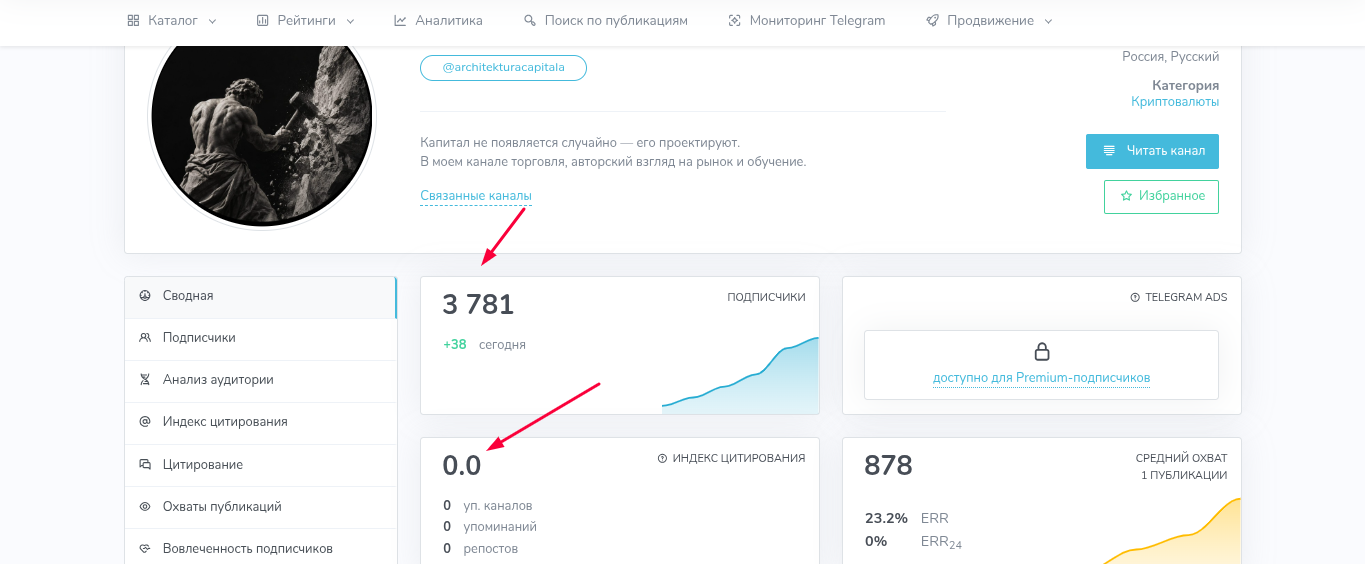Click the padlock icon in Telegram Ads

click(1042, 352)
